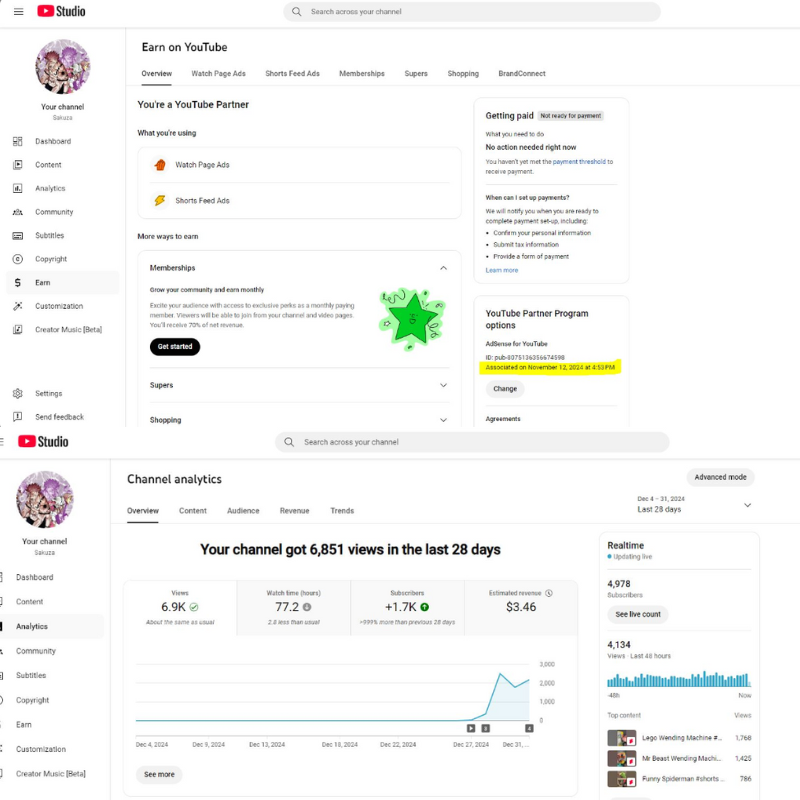Open Revenue tab in Channel analytics
This screenshot has width=800, height=800.
294,511
